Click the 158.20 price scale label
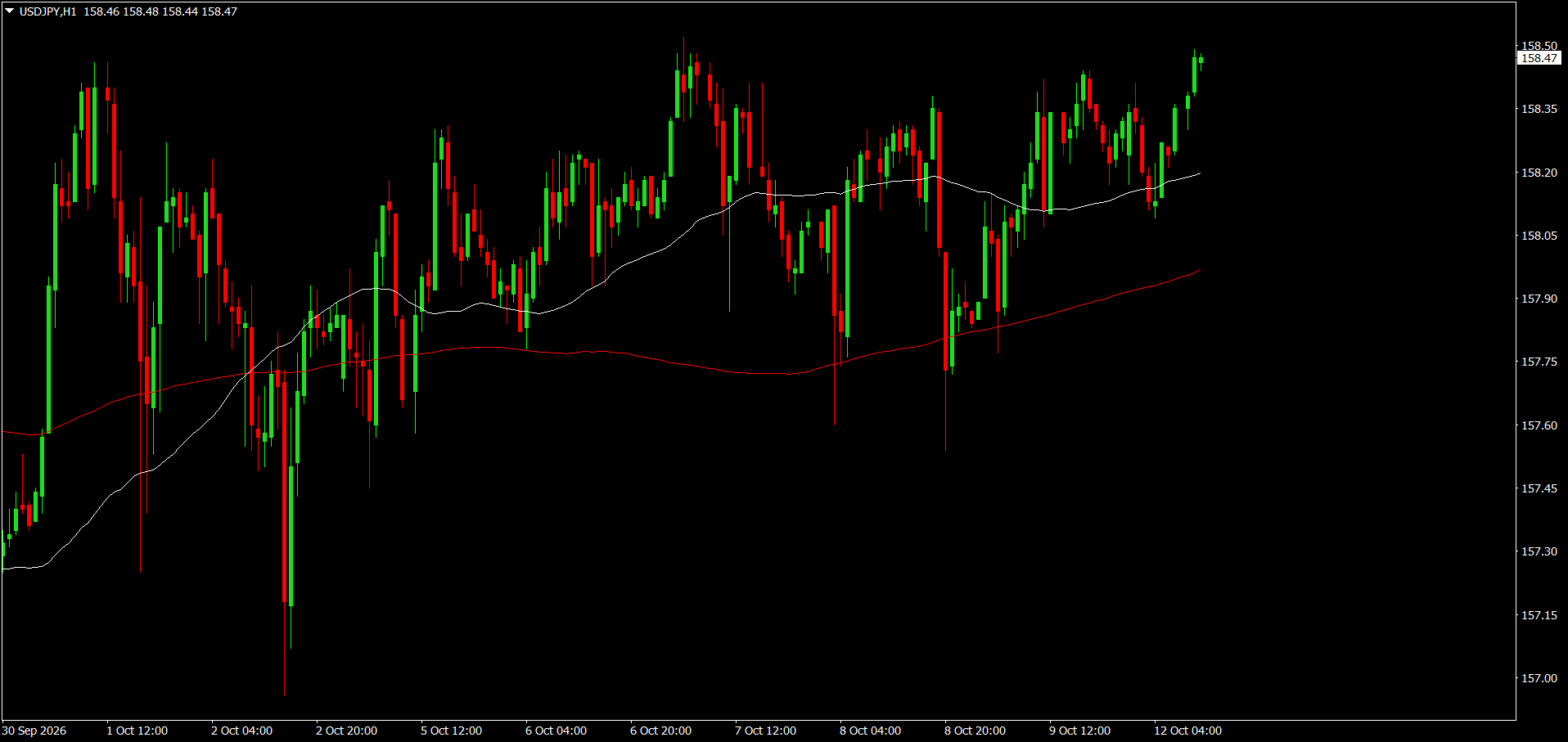1568x742 pixels. click(x=1539, y=173)
